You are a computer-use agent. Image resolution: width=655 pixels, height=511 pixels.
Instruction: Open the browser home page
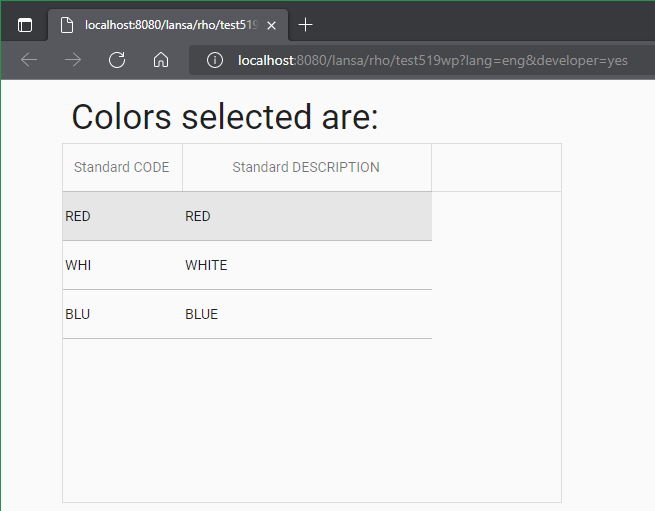click(161, 60)
